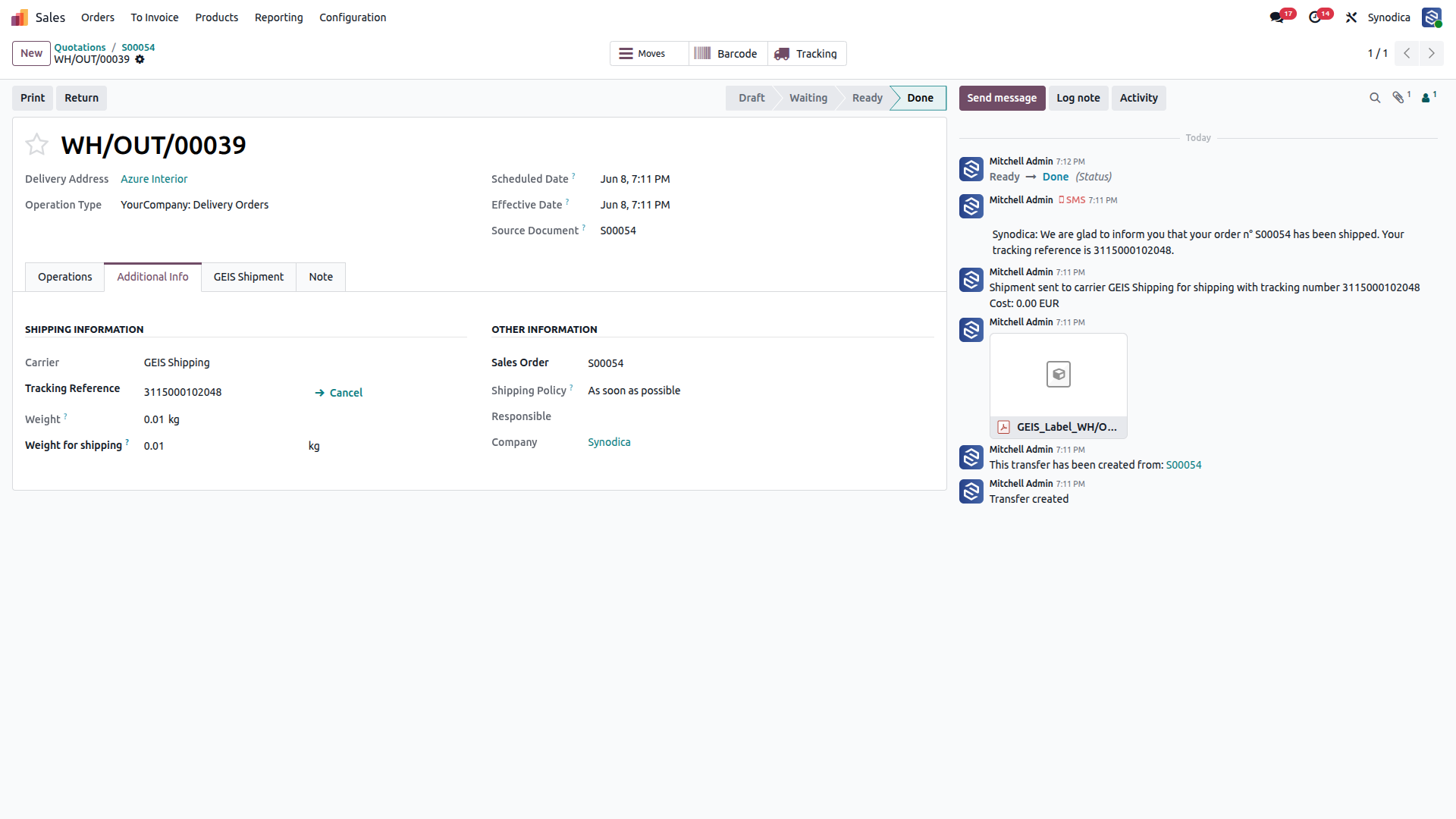Screen dimensions: 1456x819
Task: Click Log note button
Action: pyautogui.click(x=1078, y=98)
